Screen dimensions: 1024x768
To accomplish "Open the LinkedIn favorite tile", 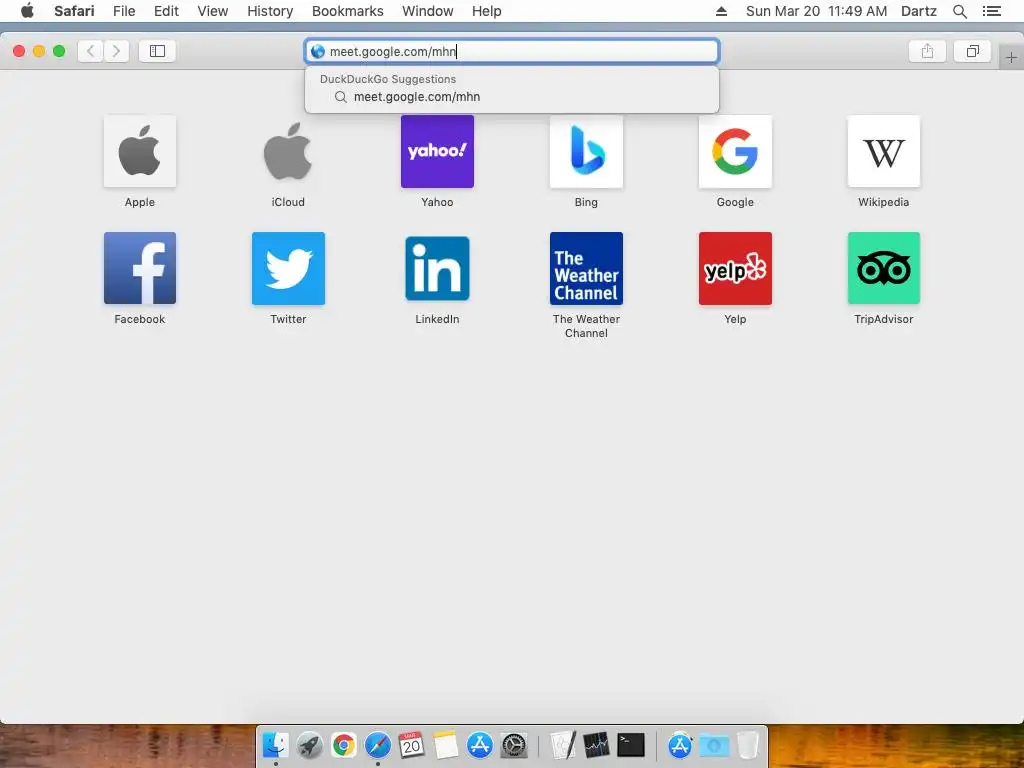I will pyautogui.click(x=437, y=268).
